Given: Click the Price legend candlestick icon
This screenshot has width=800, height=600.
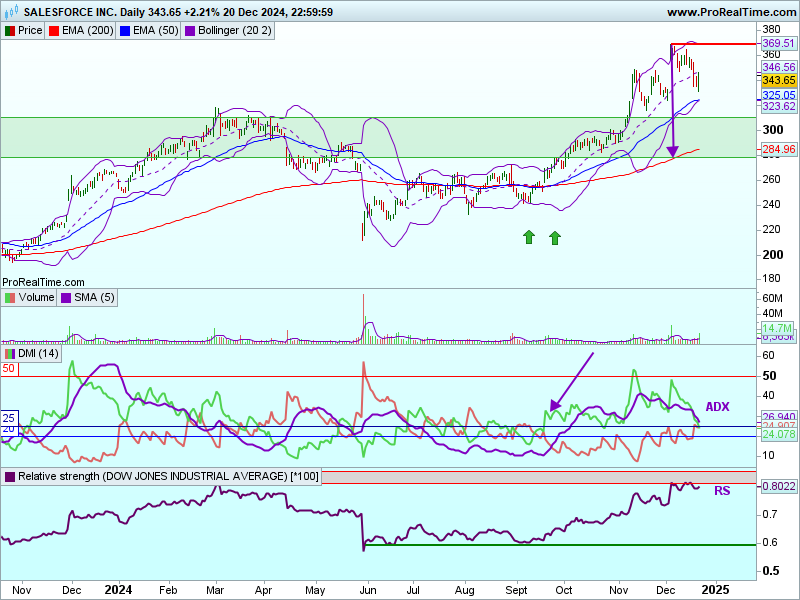Looking at the screenshot, I should 10,31.
